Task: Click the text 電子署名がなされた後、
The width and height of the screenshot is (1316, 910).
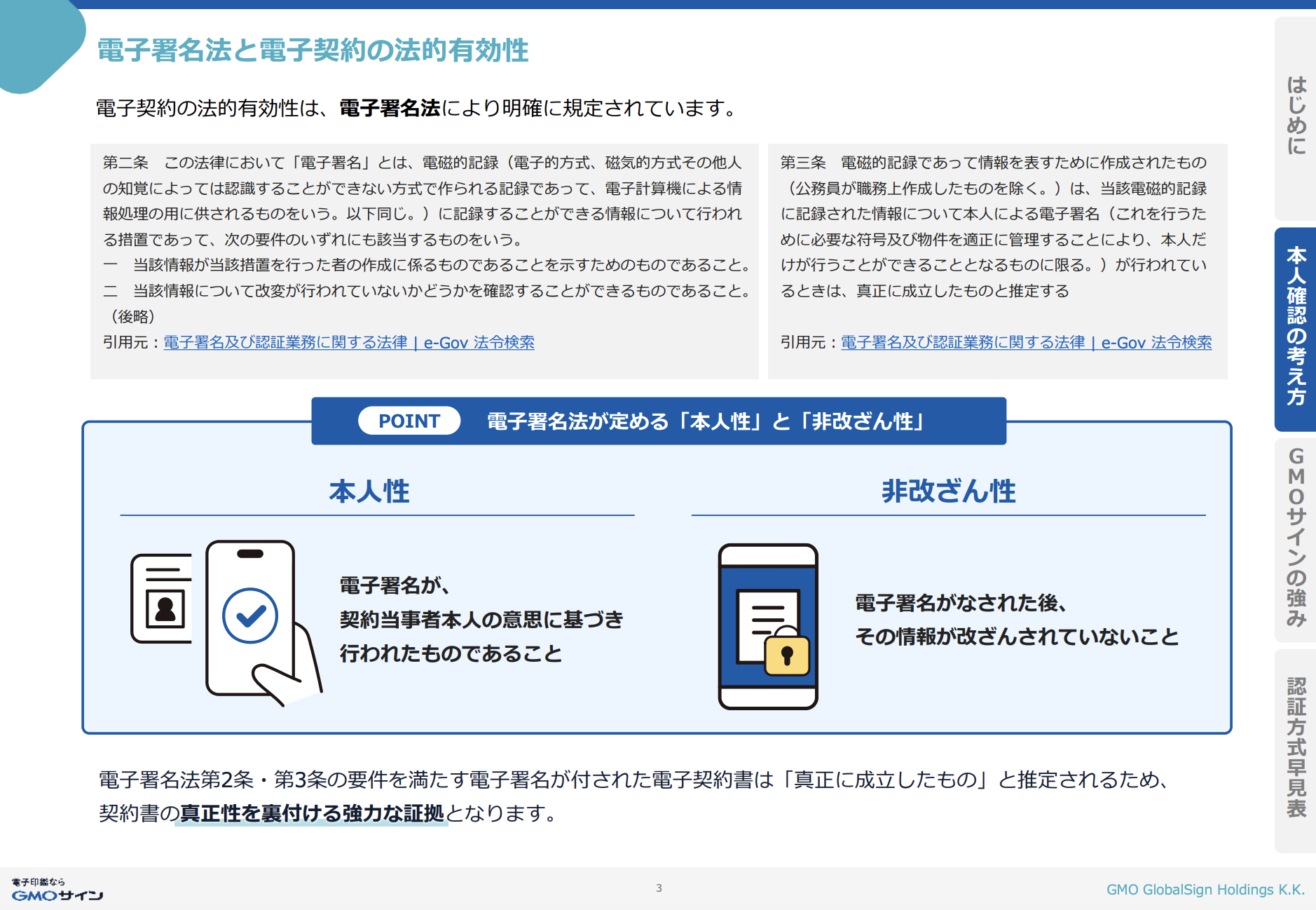Action: click(961, 603)
